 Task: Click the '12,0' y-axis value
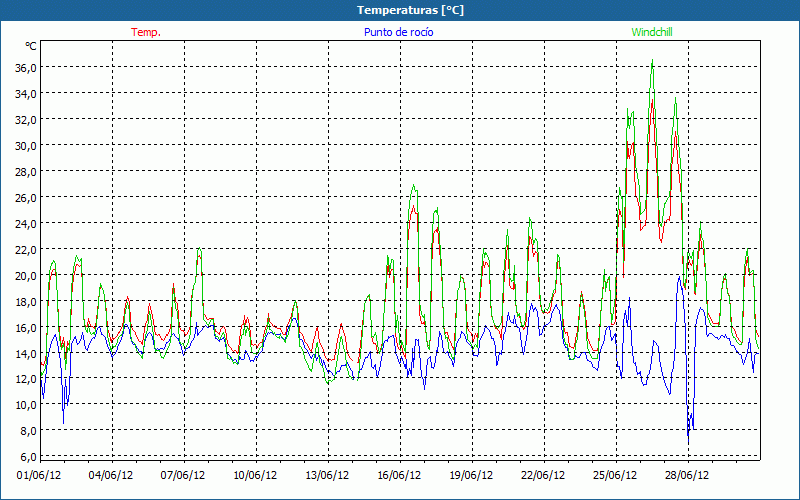[x=27, y=379]
